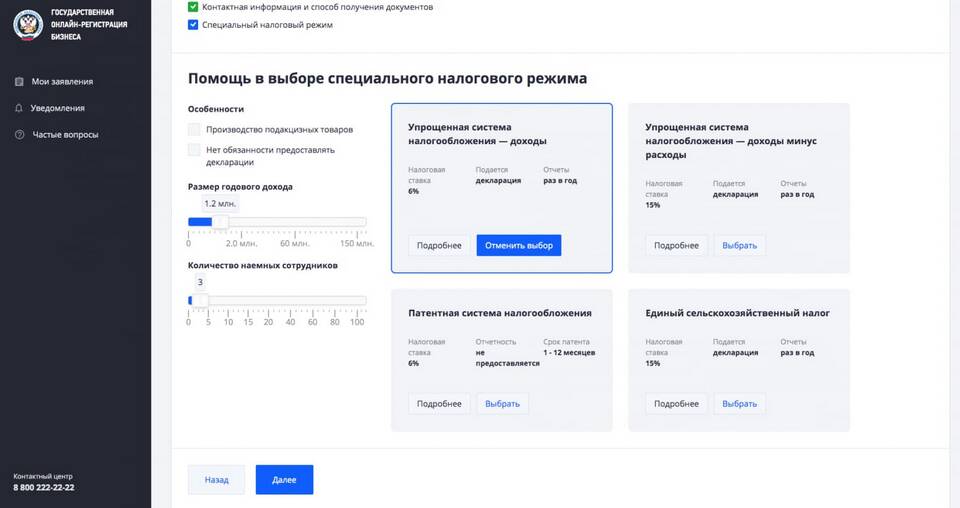Check Нет обязанности предоставлять декларации
The image size is (960, 508).
pyautogui.click(x=194, y=150)
